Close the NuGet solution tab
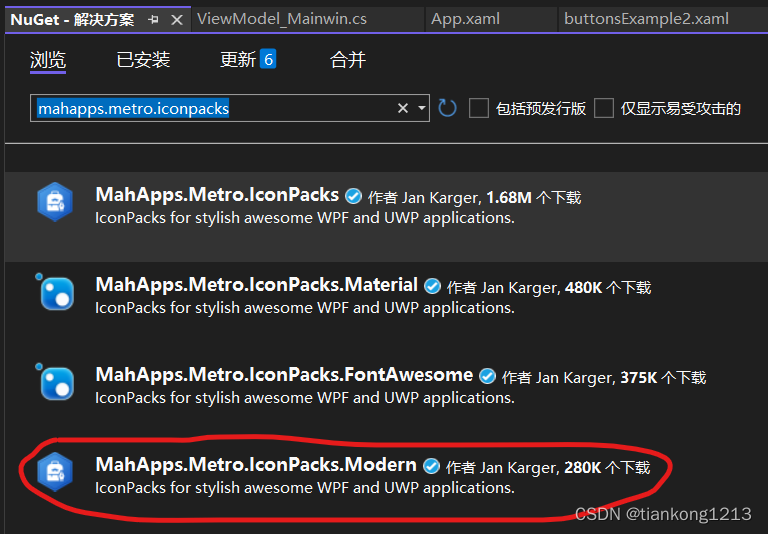The width and height of the screenshot is (768, 534). [177, 20]
